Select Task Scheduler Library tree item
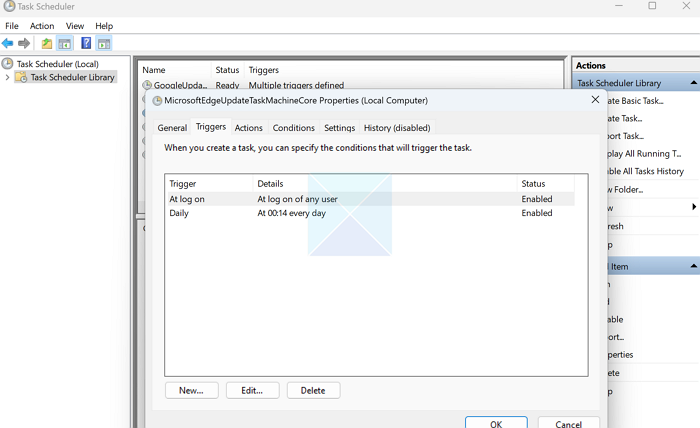The width and height of the screenshot is (700, 428). click(x=72, y=77)
